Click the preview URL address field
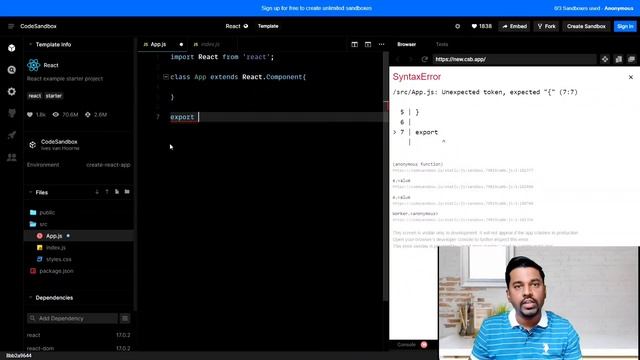The width and height of the screenshot is (640, 360). (x=514, y=59)
